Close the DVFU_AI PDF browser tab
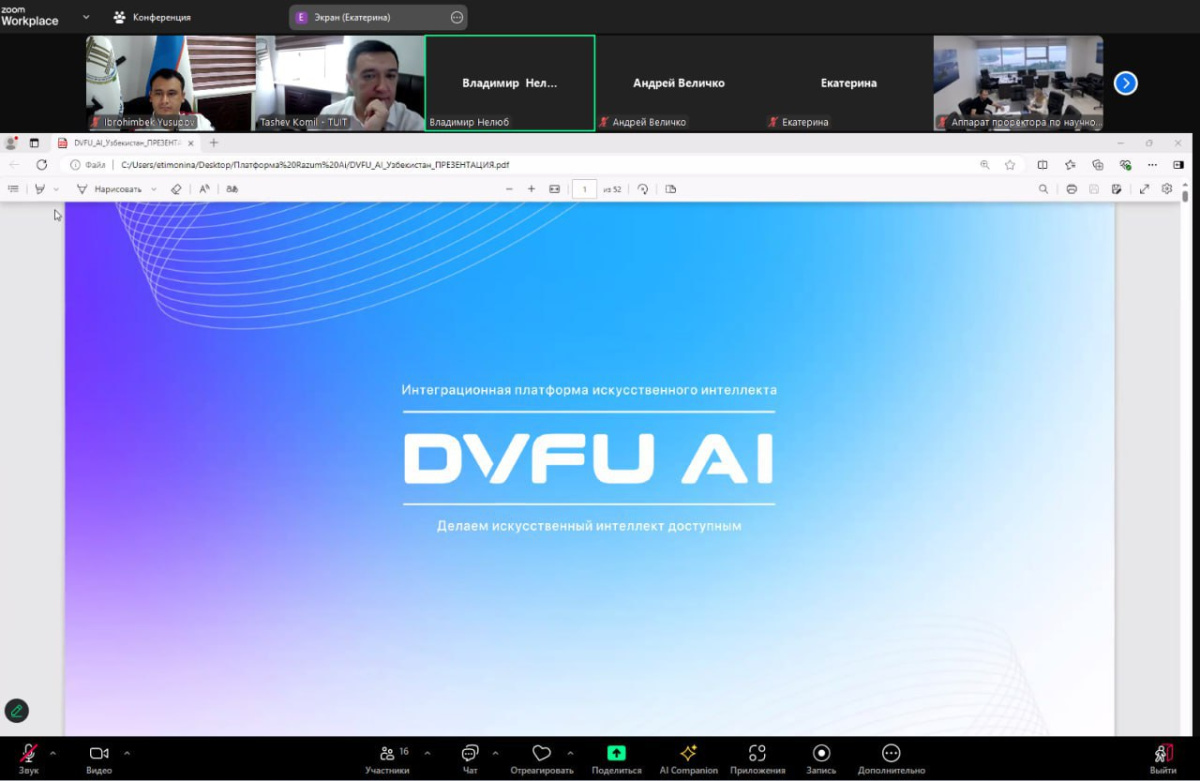The image size is (1200, 781). pos(191,143)
